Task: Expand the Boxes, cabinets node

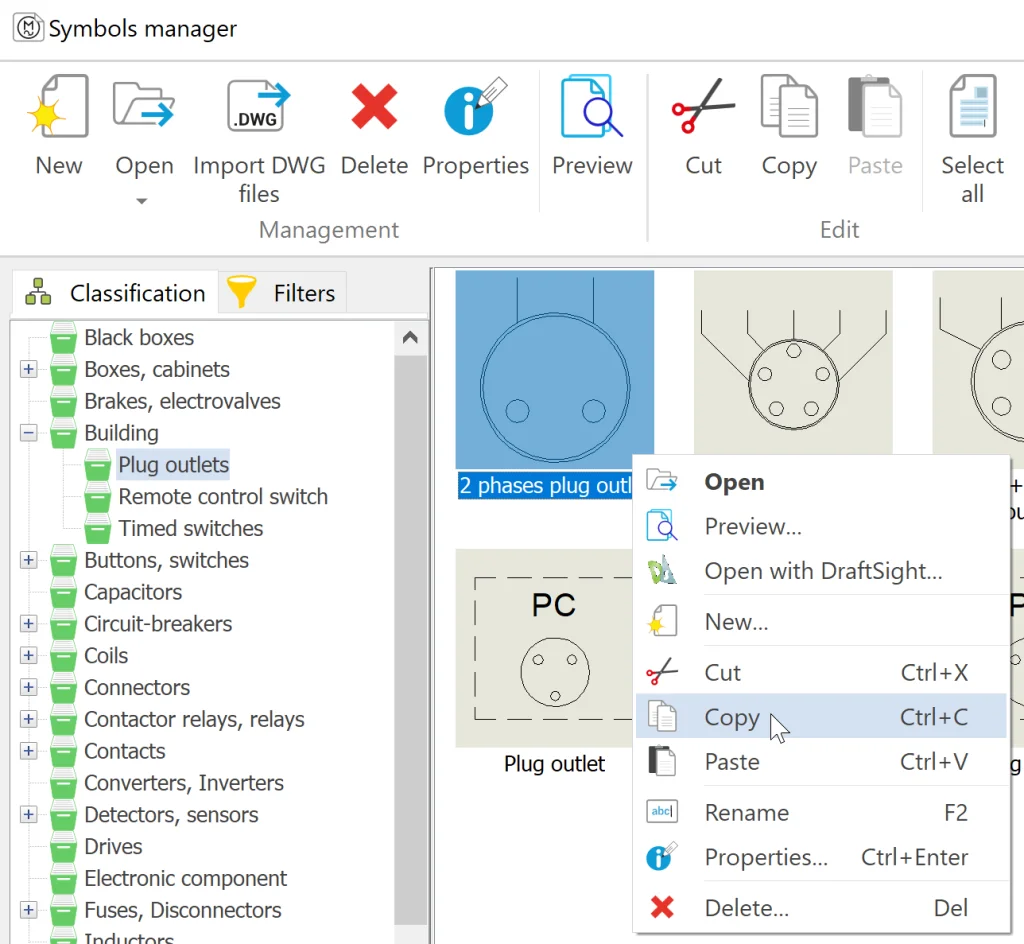Action: coord(28,370)
